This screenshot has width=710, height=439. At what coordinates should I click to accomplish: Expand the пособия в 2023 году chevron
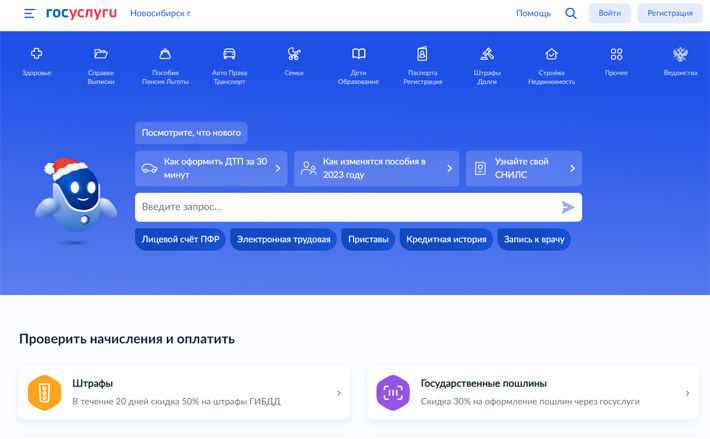[450, 168]
